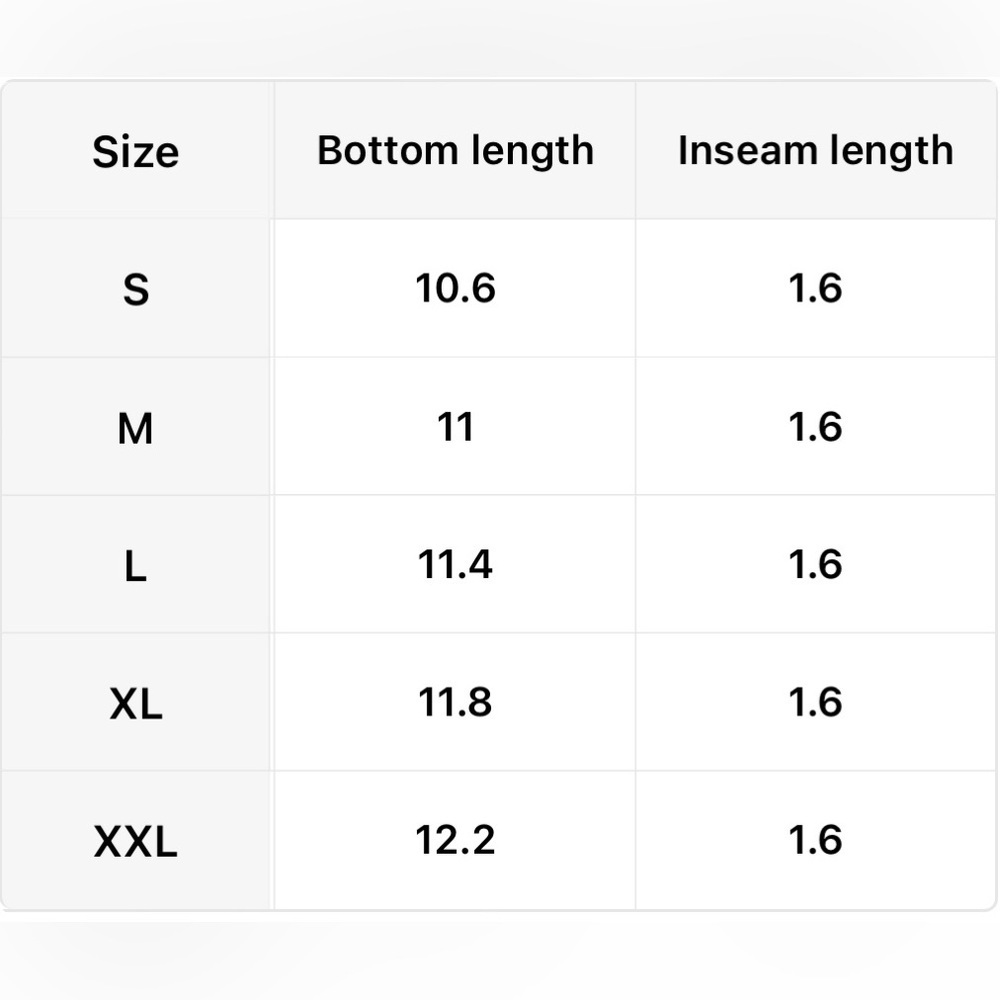
Task: Select the Size column header
Action: 136,152
